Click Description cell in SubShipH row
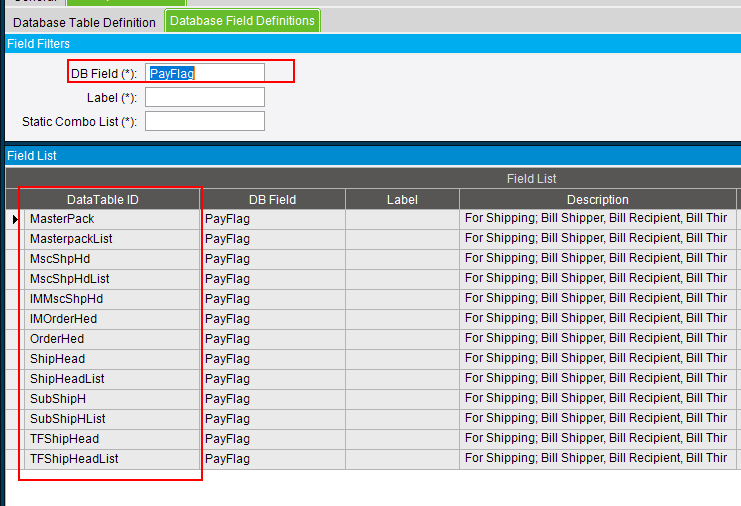The image size is (741, 506). click(598, 399)
